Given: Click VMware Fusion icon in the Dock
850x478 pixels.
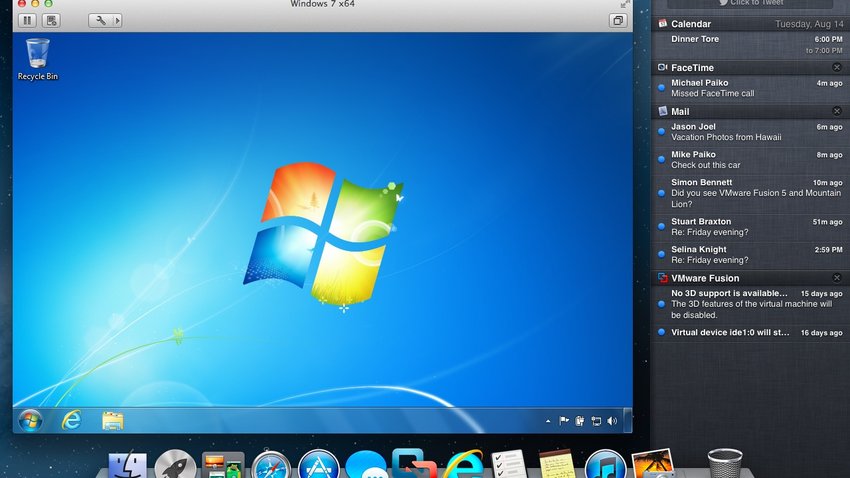Looking at the screenshot, I should tap(414, 464).
